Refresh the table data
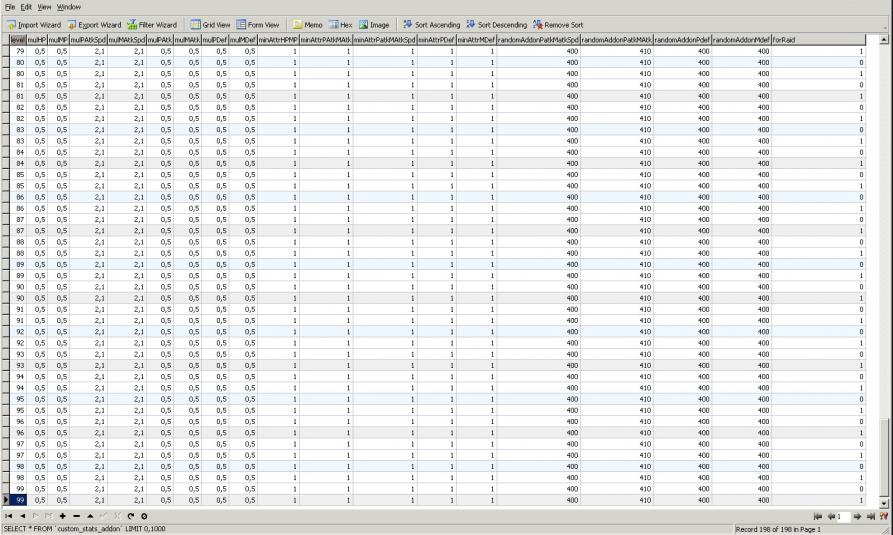This screenshot has width=893, height=535. [x=130, y=516]
